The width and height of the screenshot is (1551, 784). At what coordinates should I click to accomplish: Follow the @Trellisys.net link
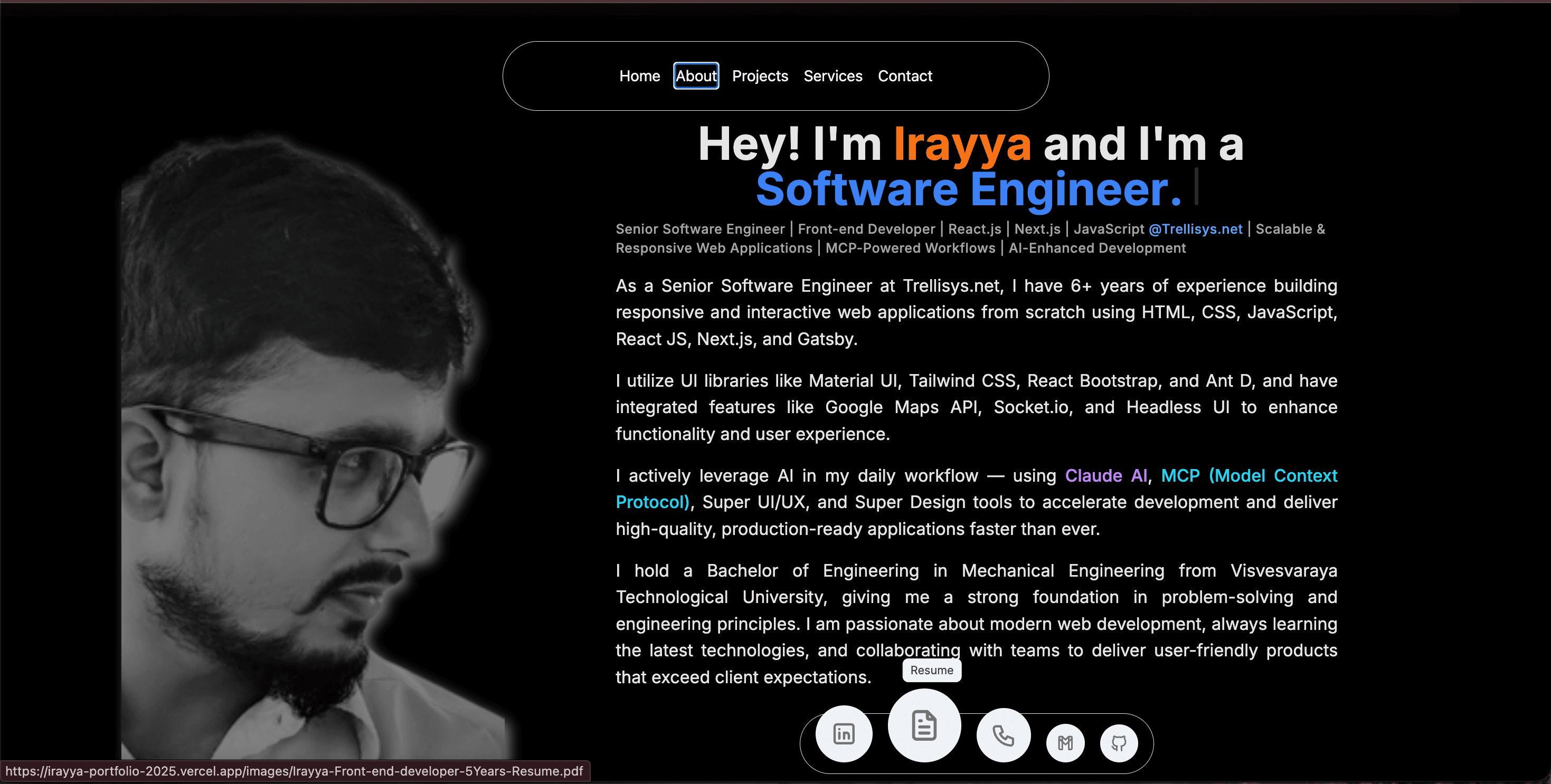tap(1195, 230)
